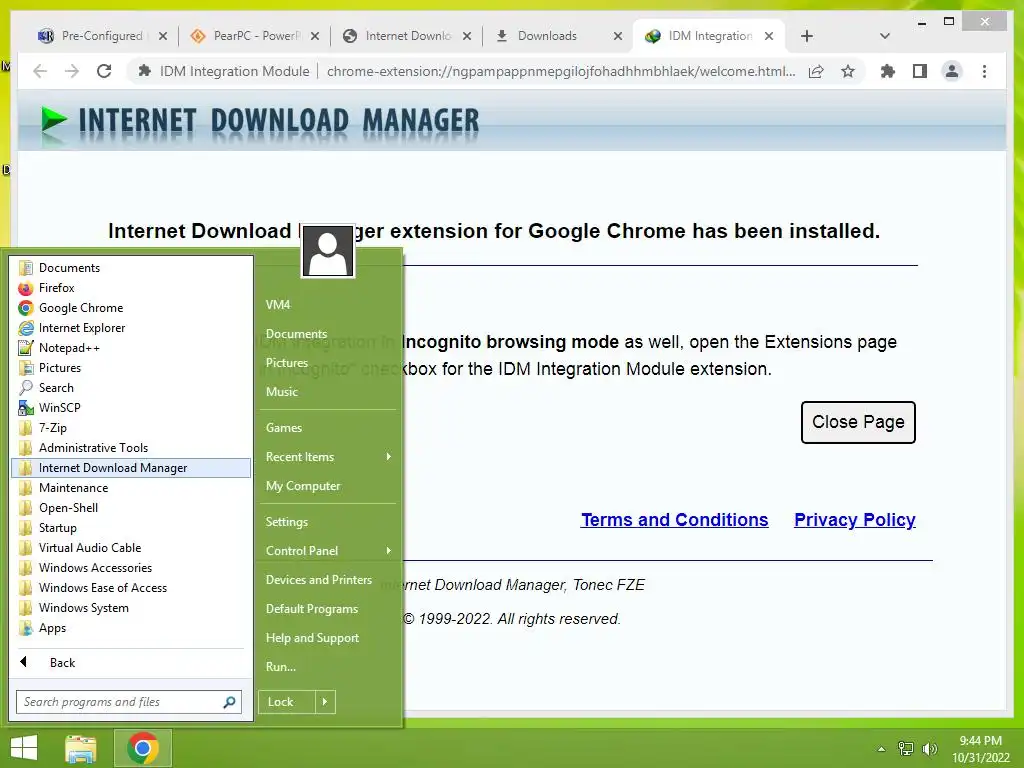Toggle Chrome's side panel icon
This screenshot has height=768, width=1024.
click(920, 71)
